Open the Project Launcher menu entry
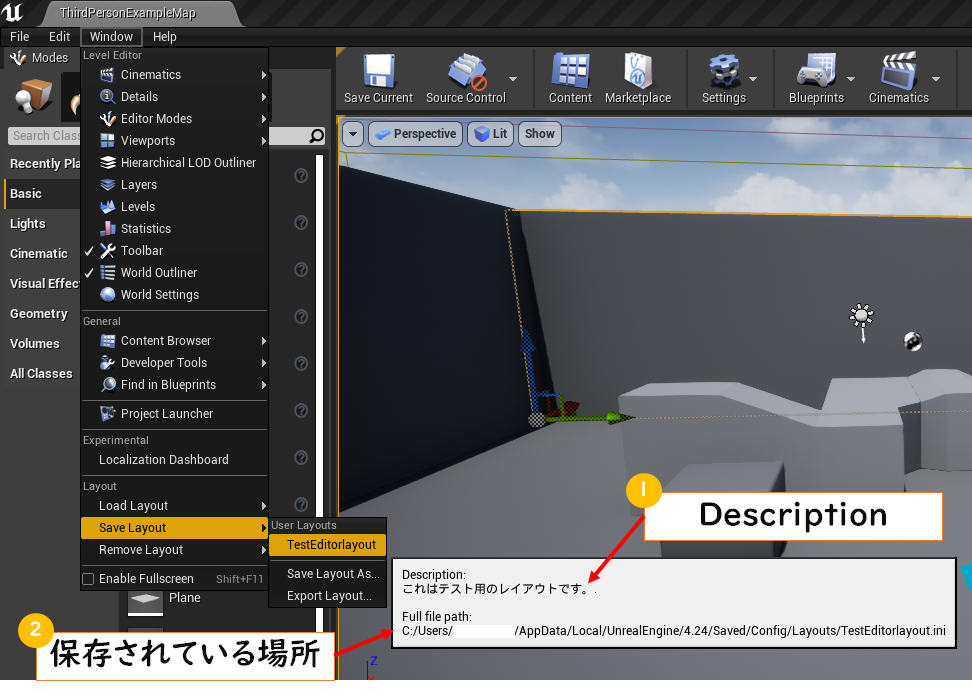The image size is (972, 694). coord(175,414)
